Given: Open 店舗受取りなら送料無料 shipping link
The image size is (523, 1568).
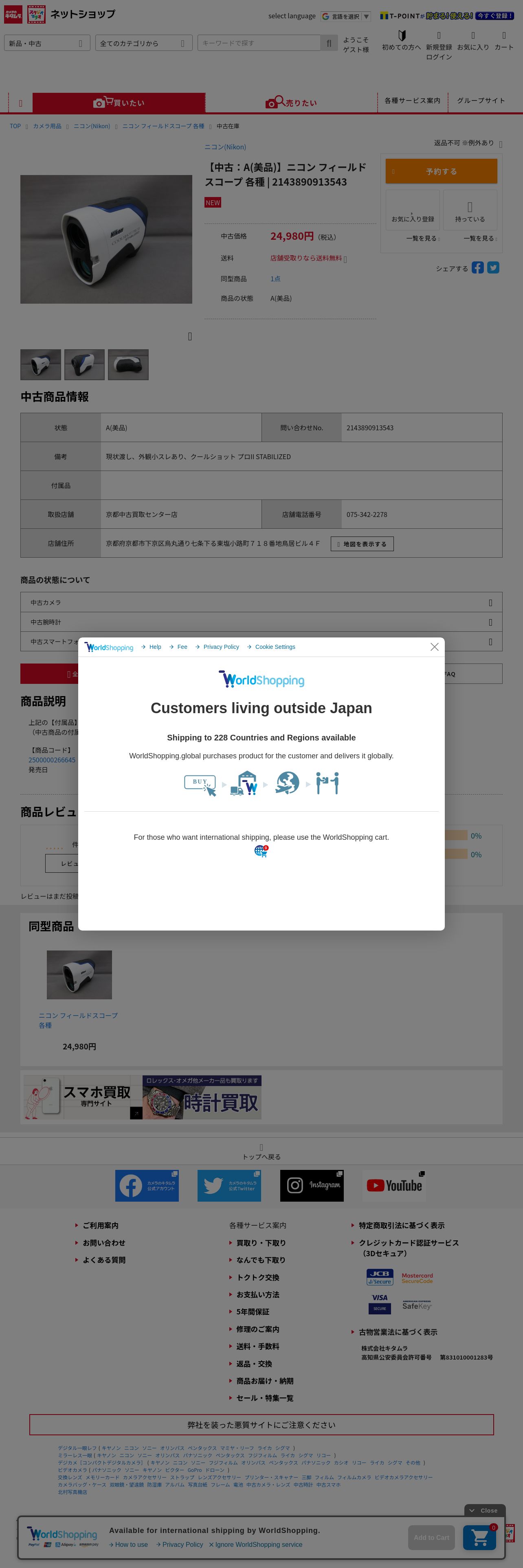Looking at the screenshot, I should pos(306,258).
